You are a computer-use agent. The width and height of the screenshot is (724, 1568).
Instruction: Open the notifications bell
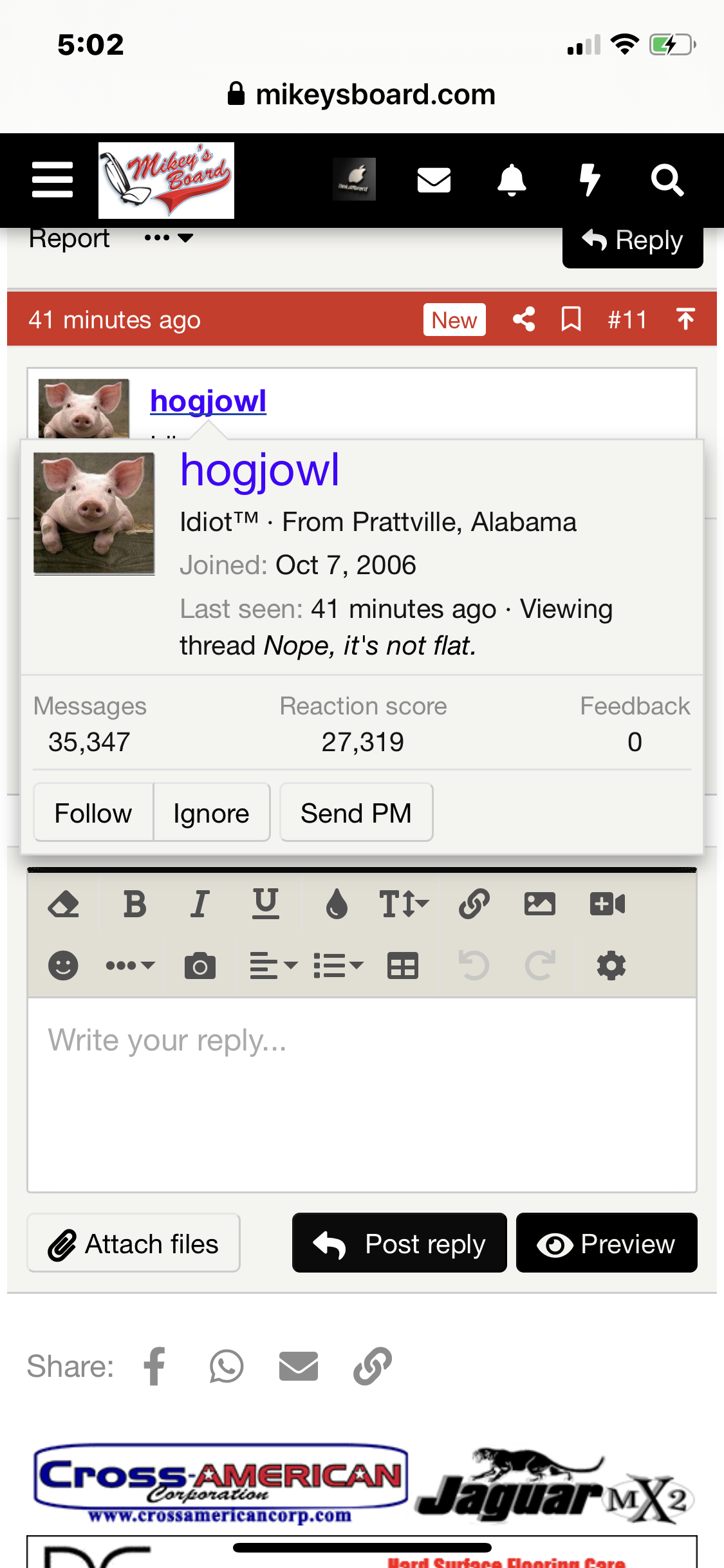[512, 180]
